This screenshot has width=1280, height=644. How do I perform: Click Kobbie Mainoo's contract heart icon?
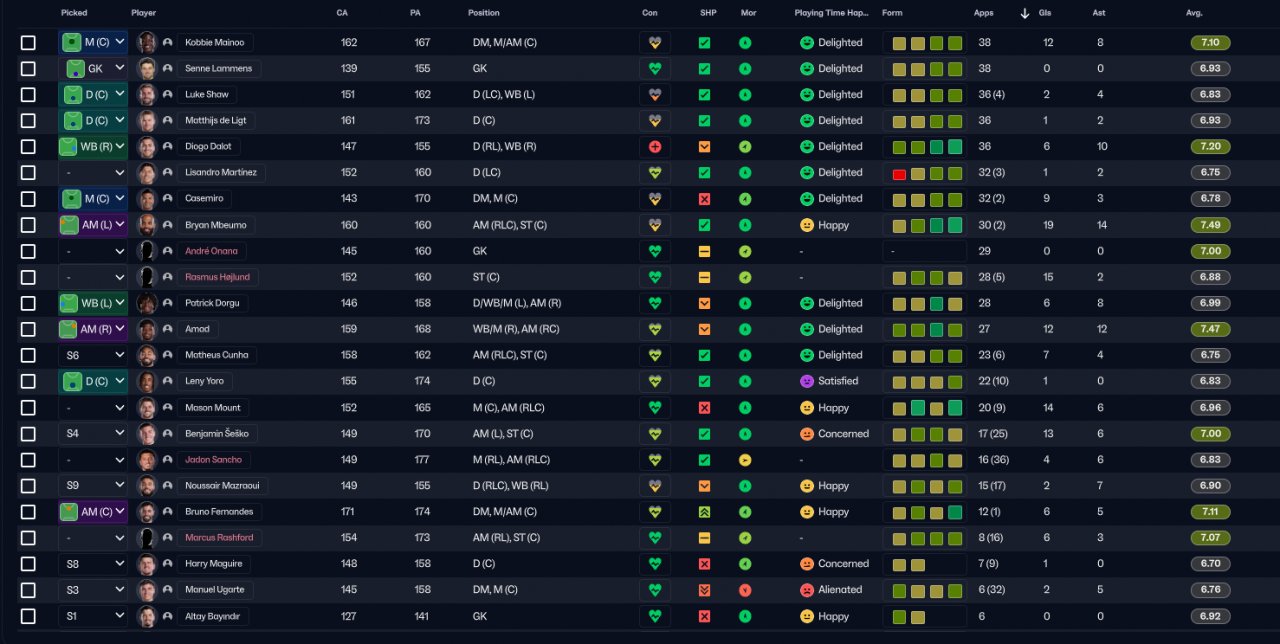tap(655, 43)
